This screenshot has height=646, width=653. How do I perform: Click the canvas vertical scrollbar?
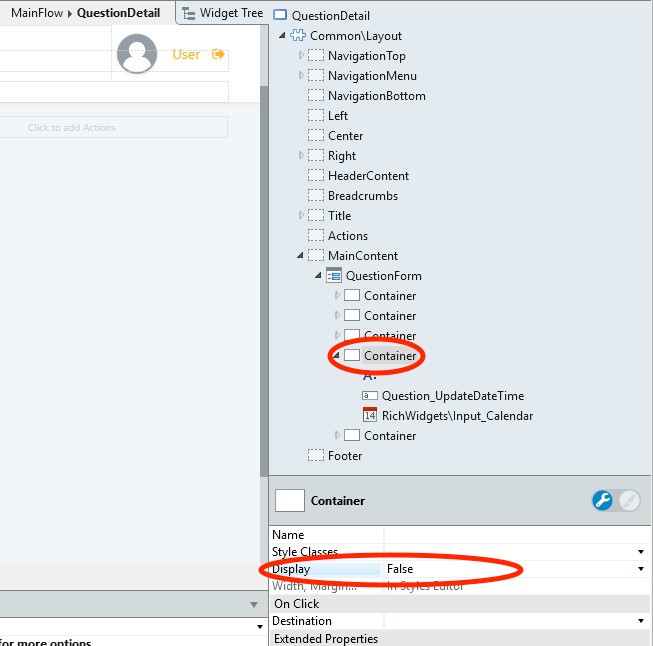264,282
